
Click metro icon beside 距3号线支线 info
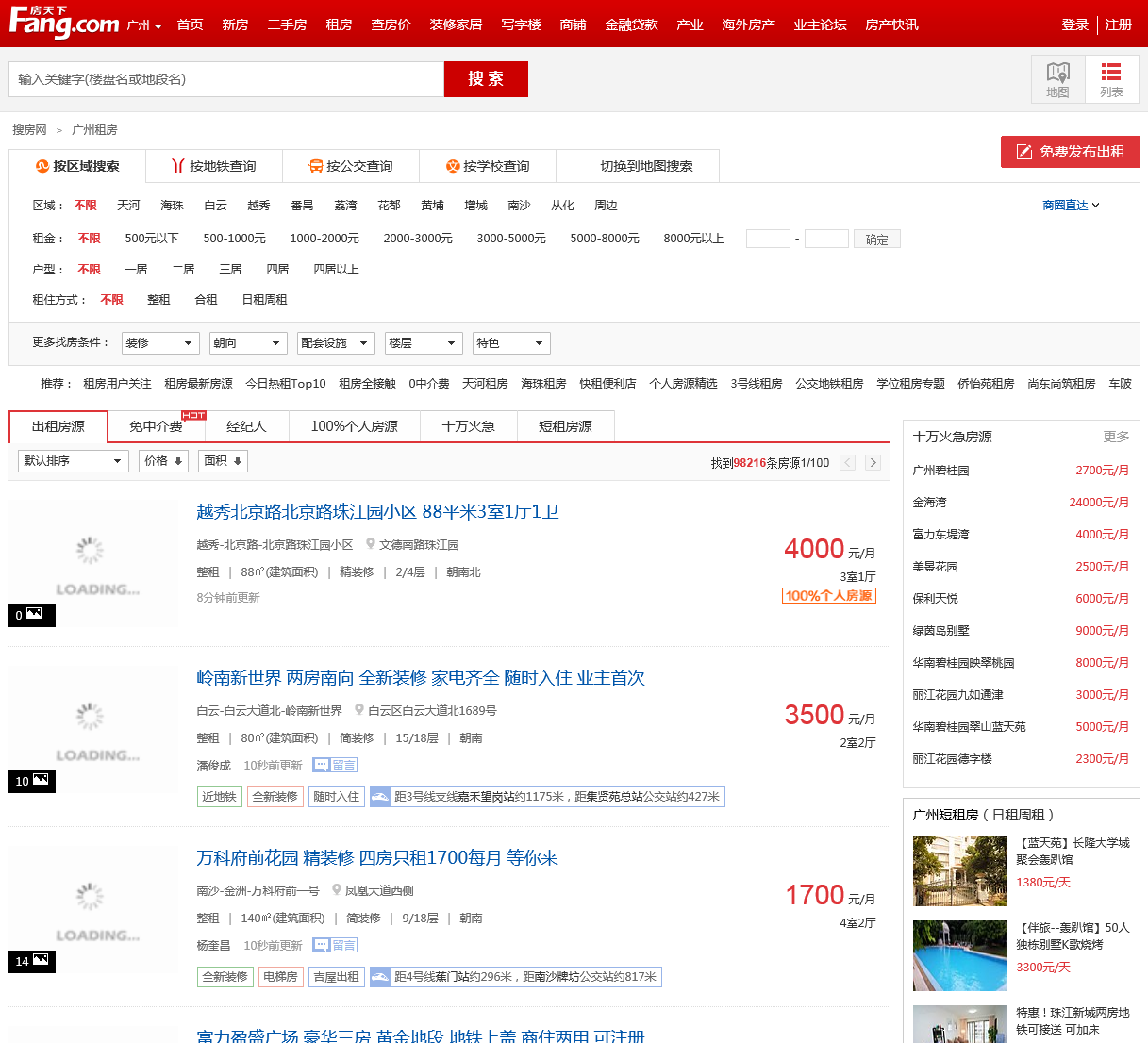[380, 797]
